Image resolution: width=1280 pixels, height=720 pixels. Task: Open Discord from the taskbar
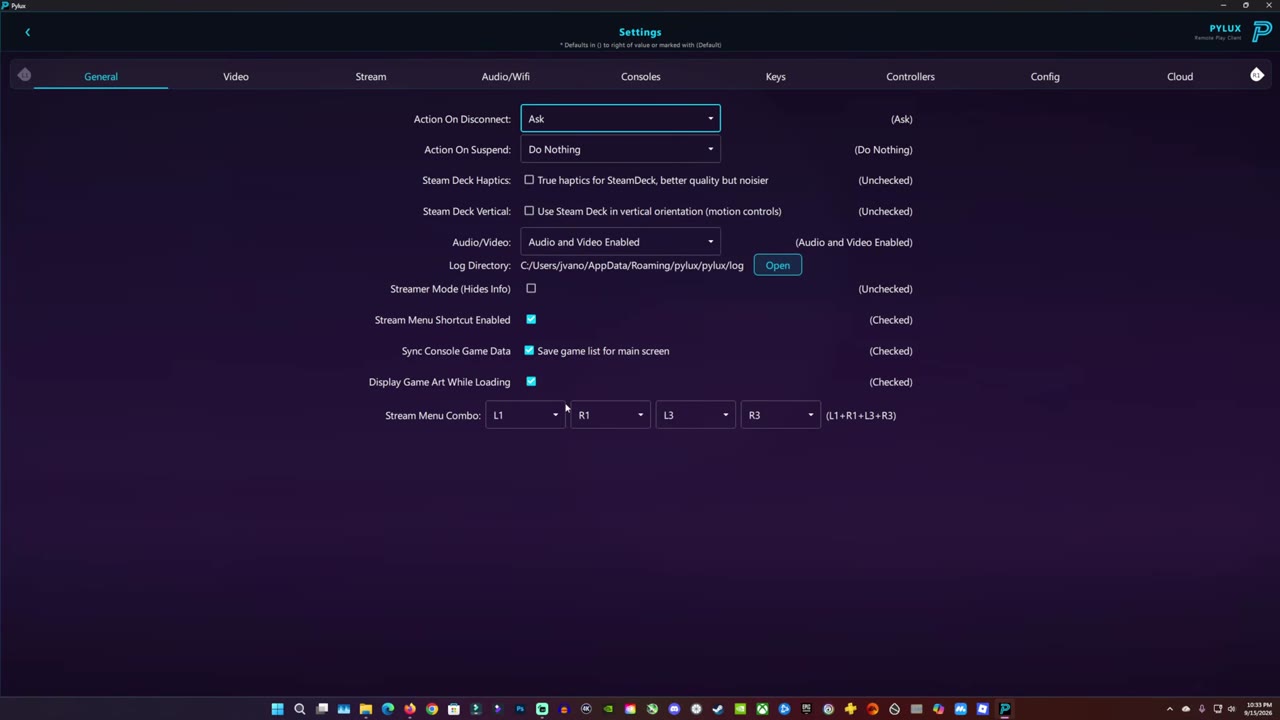click(x=674, y=709)
